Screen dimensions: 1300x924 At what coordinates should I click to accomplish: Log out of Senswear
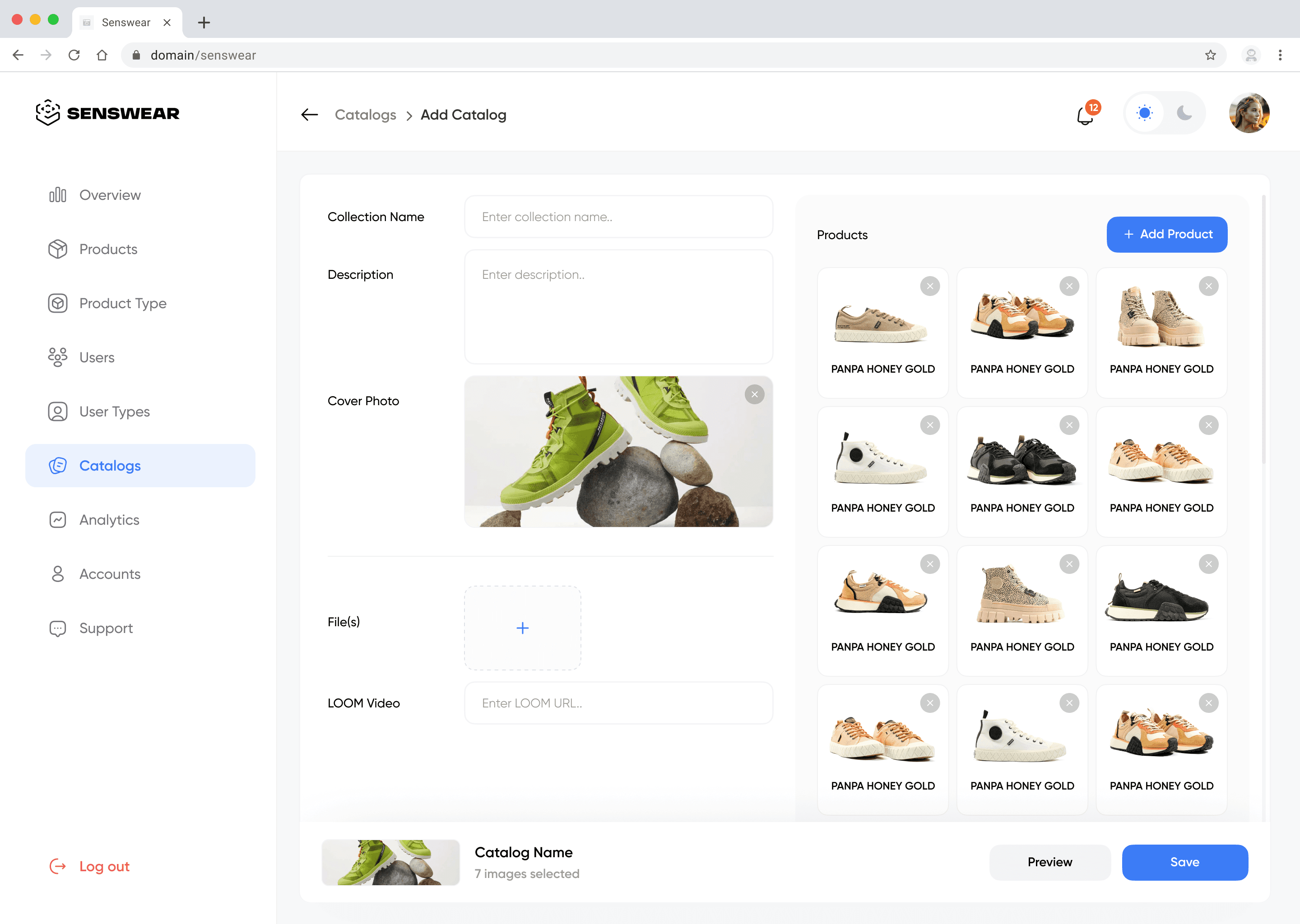pos(90,866)
